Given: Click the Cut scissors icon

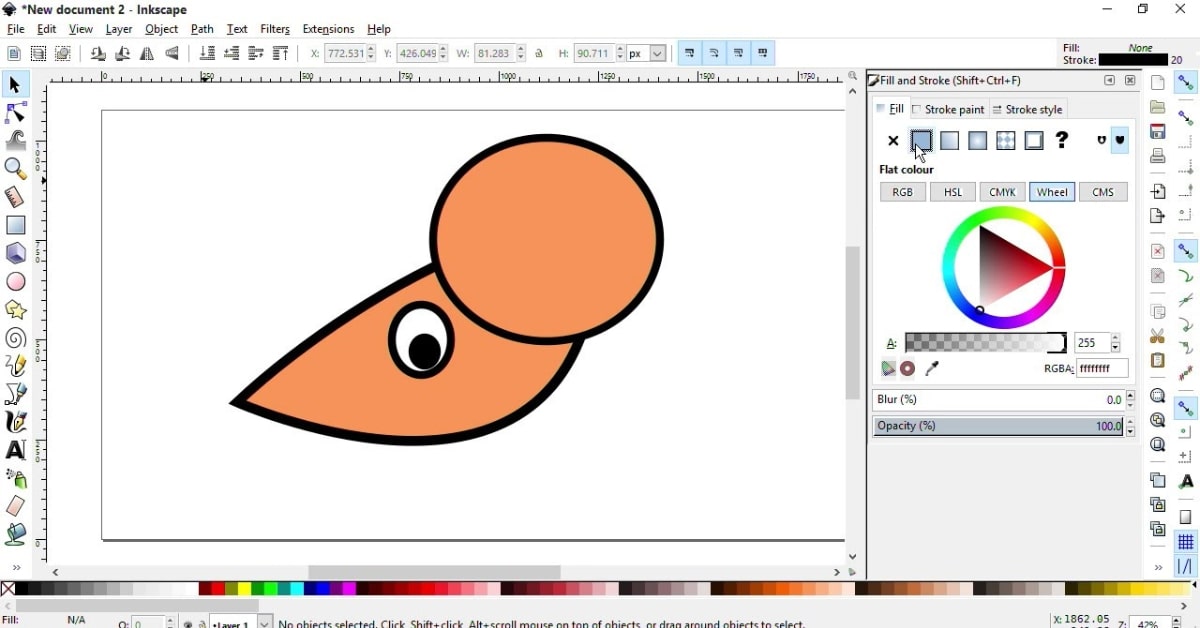Looking at the screenshot, I should pos(1158,337).
